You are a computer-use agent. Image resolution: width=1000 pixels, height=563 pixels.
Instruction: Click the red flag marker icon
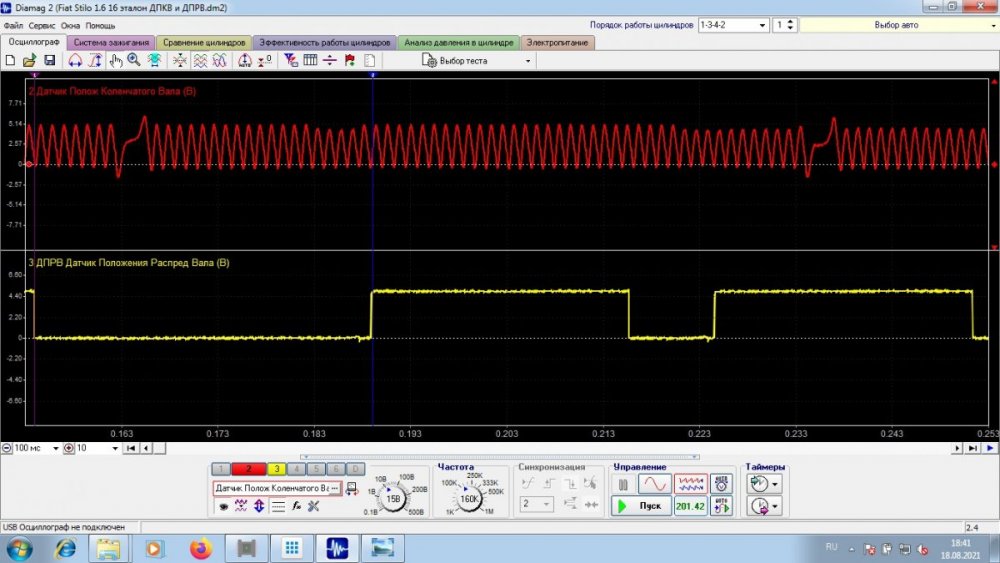(350, 61)
